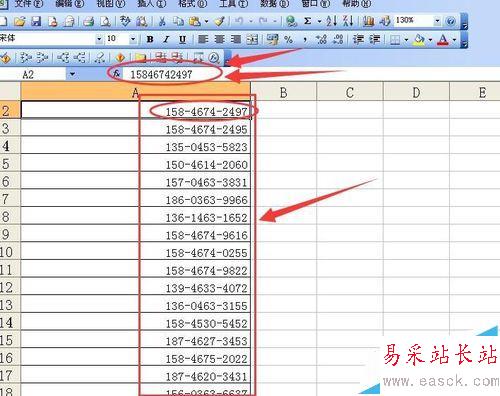Save the workbook using the floppy disk icon

[x=36, y=22]
